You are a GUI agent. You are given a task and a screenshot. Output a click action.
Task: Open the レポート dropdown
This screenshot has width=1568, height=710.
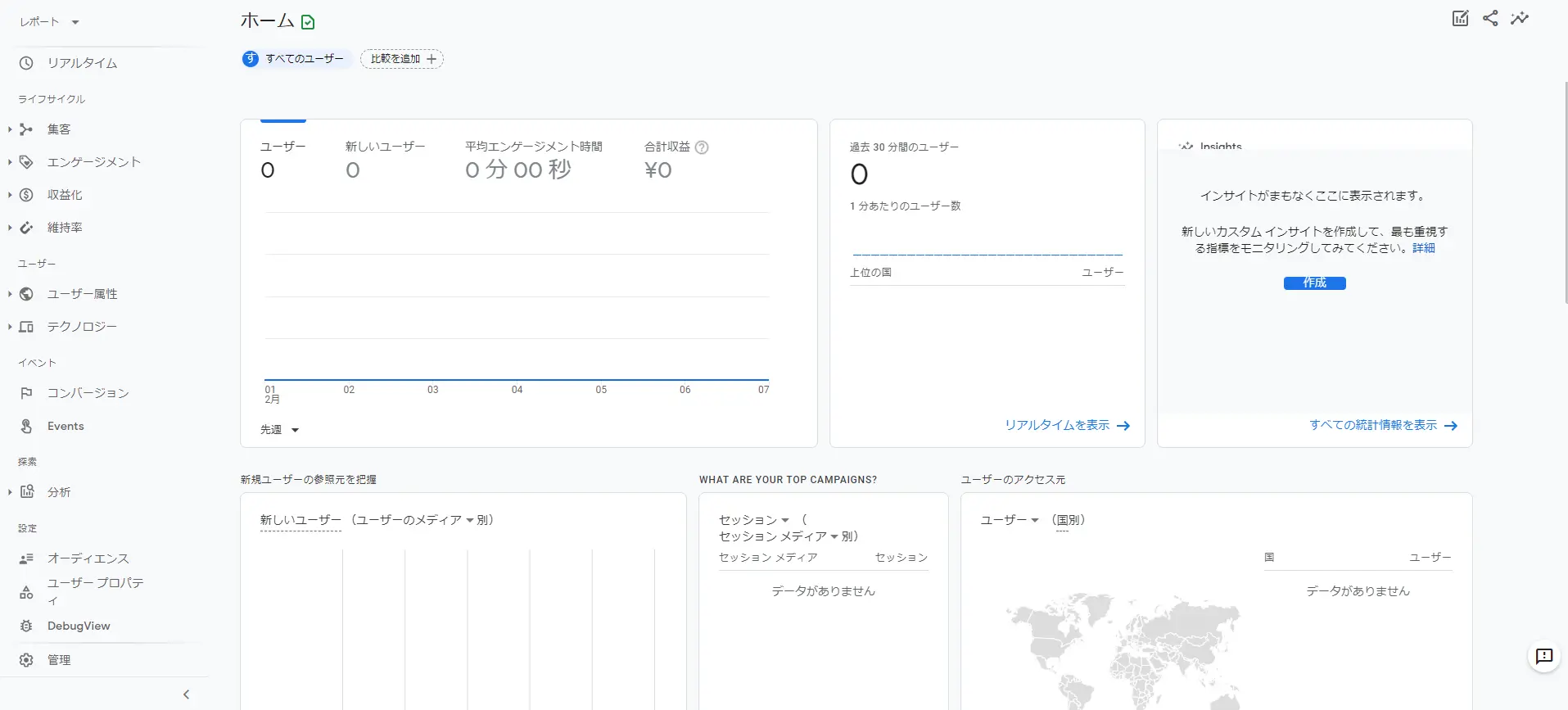click(50, 22)
